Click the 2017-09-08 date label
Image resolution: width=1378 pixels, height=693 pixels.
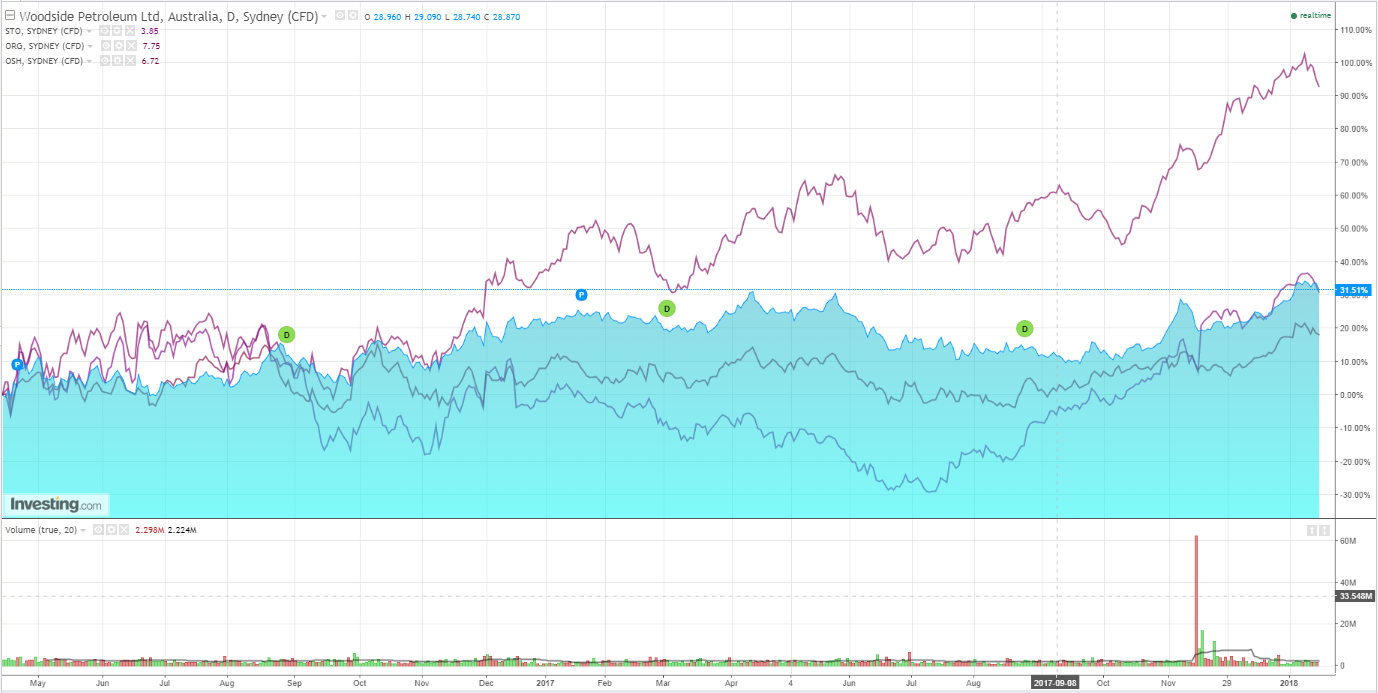1057,683
